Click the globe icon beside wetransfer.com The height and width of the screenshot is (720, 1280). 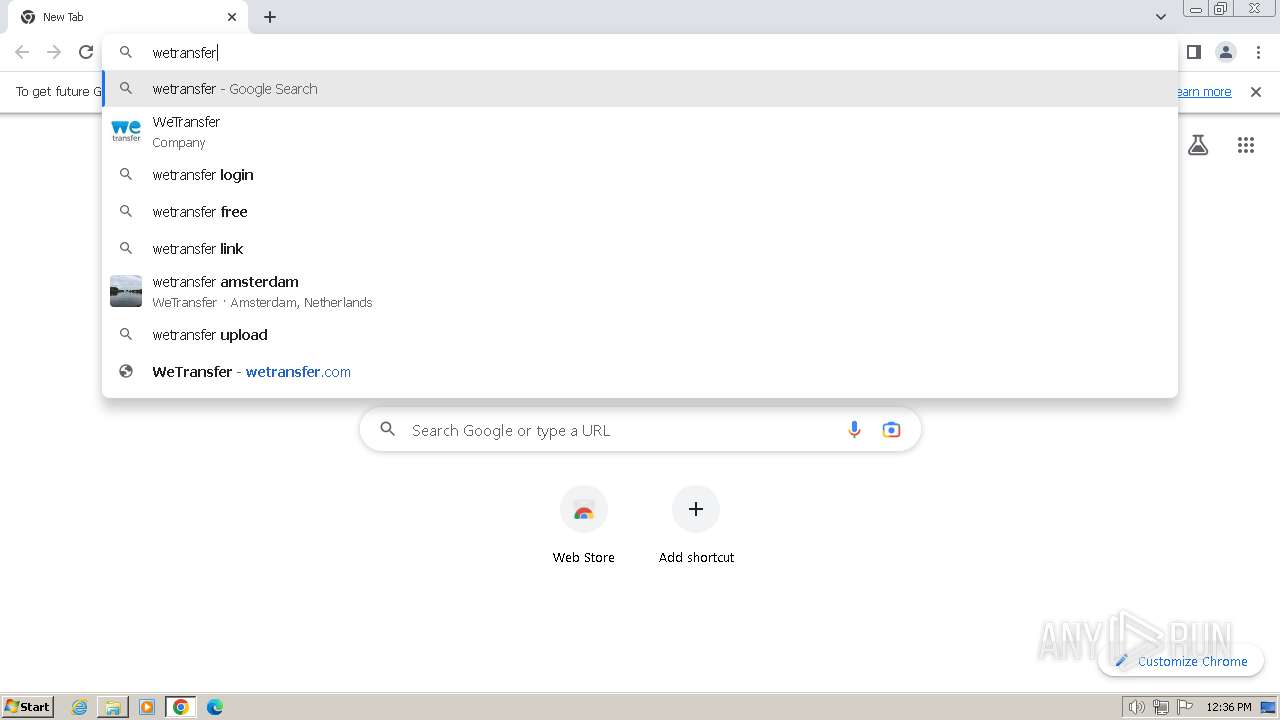(x=126, y=372)
